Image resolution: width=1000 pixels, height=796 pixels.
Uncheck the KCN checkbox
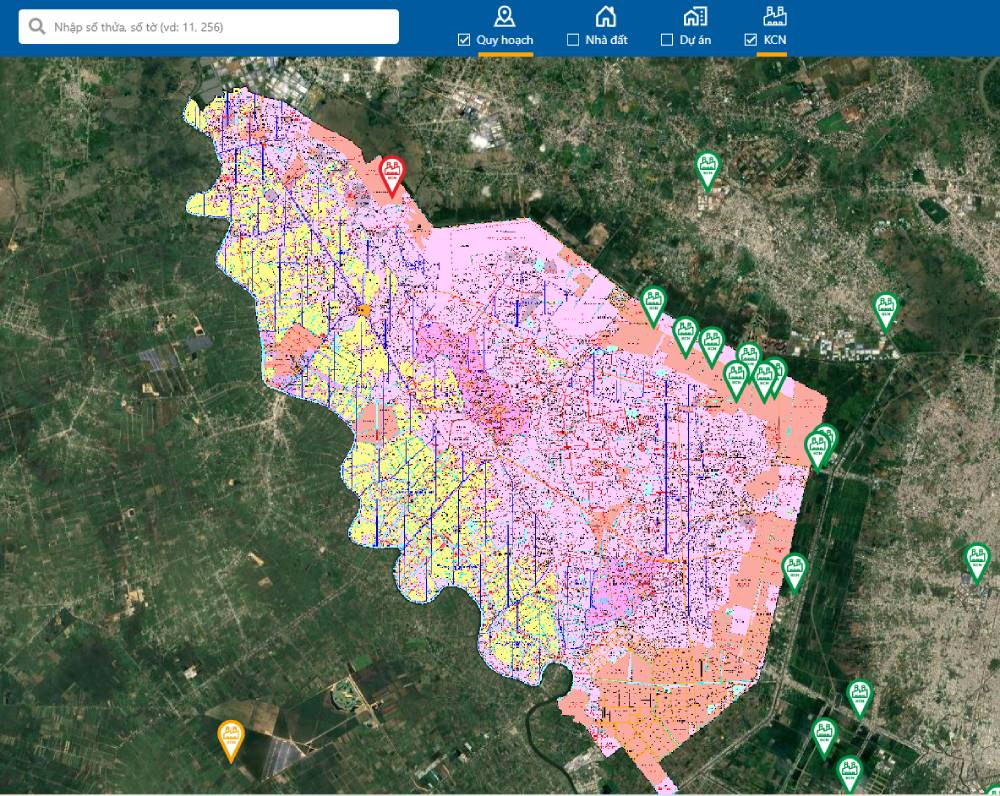coord(751,40)
